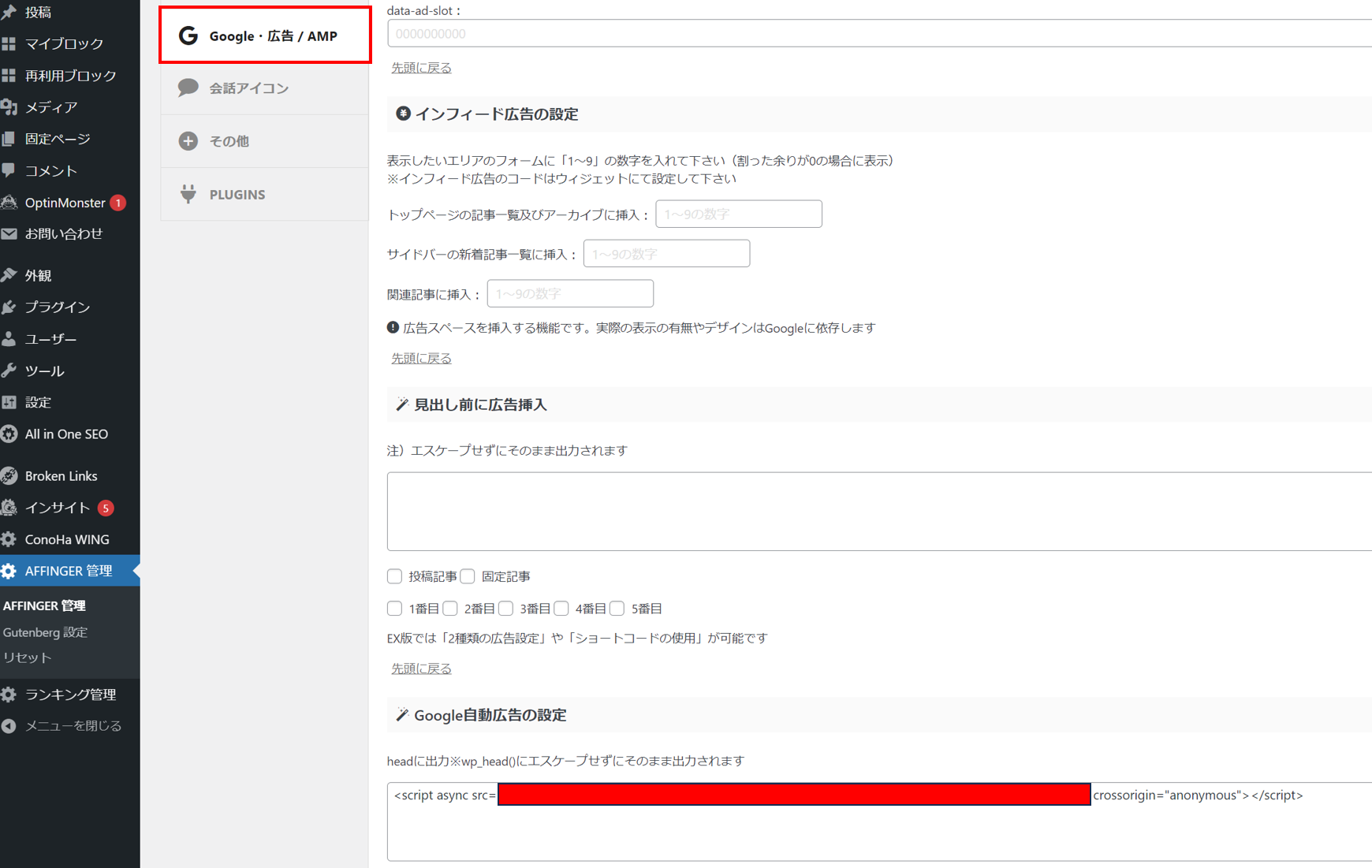Focus the トップページの記事一覧及びアーカイブに挿入 number field
The image size is (1372, 868).
739,214
